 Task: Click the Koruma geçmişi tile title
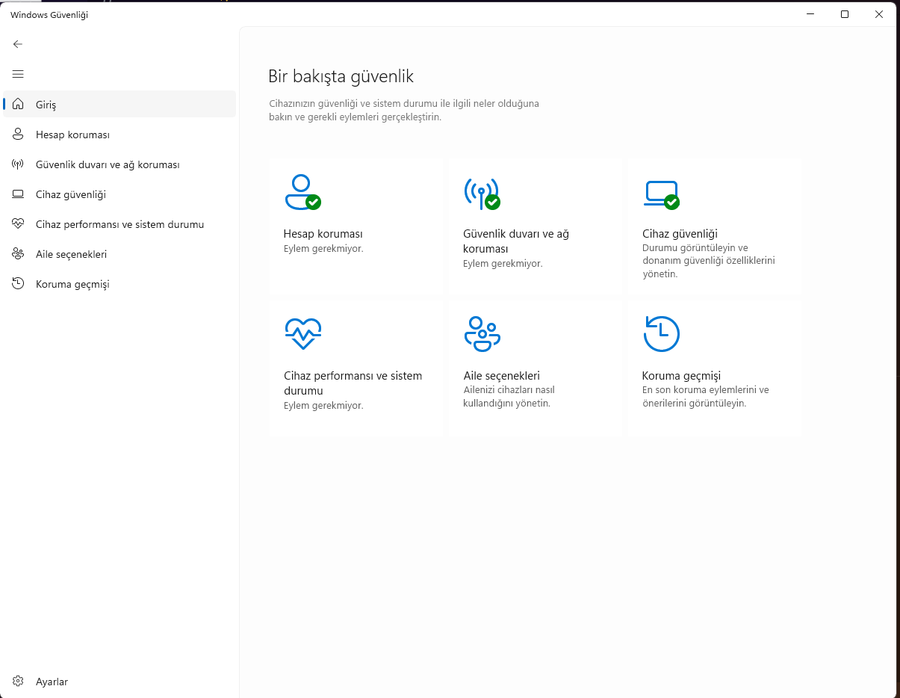tap(681, 376)
